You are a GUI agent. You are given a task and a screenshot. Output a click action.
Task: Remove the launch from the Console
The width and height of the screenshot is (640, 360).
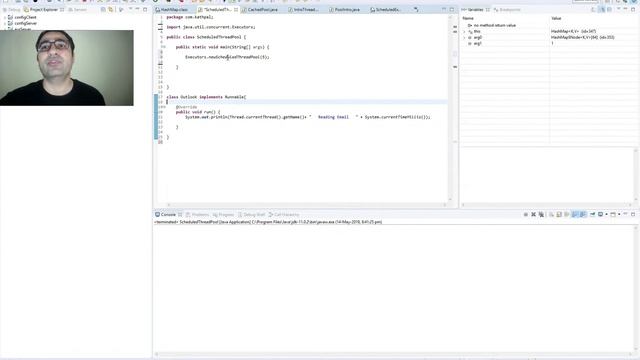[533, 214]
